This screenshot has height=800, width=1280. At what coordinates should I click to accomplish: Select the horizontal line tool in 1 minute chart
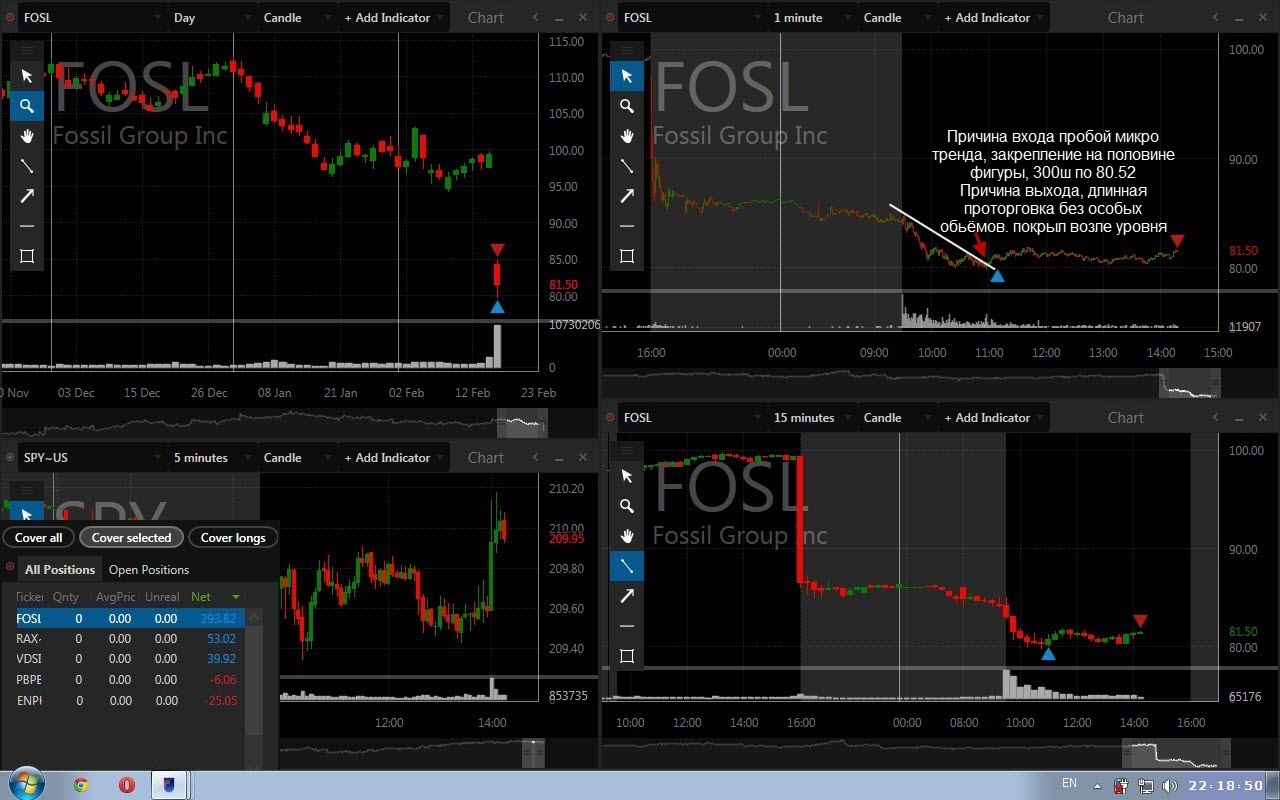[x=627, y=226]
